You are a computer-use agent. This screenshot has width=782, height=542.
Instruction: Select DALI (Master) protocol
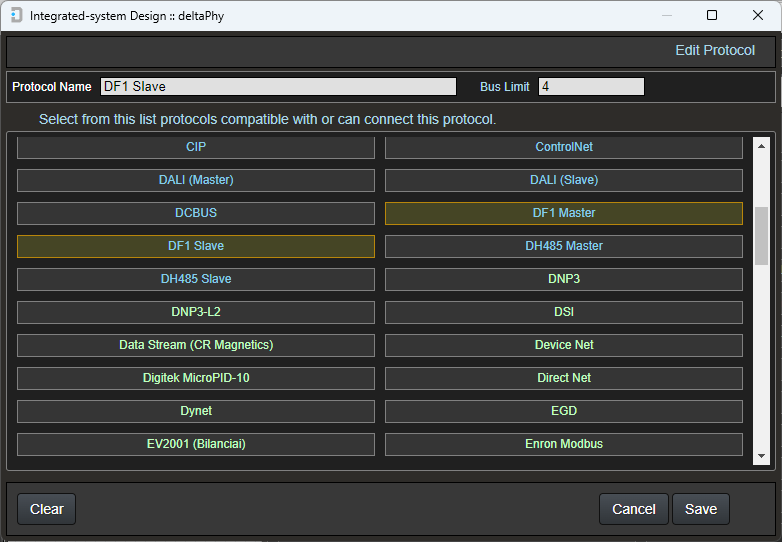(196, 180)
